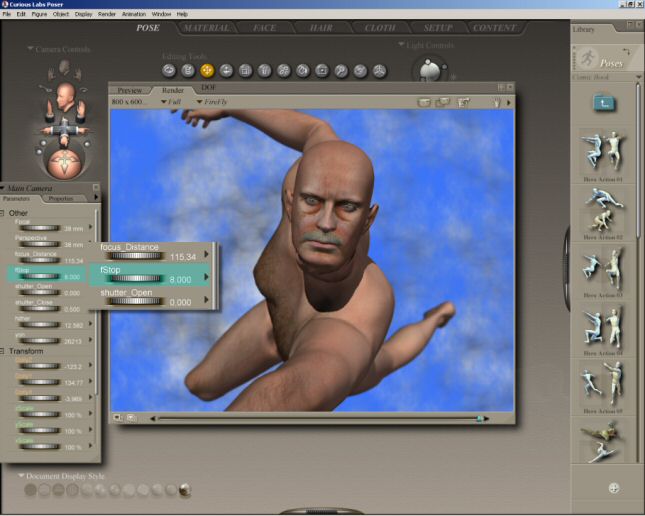Select the Translate In/Out editing tool
Screen dimensions: 645x516
click(x=226, y=71)
